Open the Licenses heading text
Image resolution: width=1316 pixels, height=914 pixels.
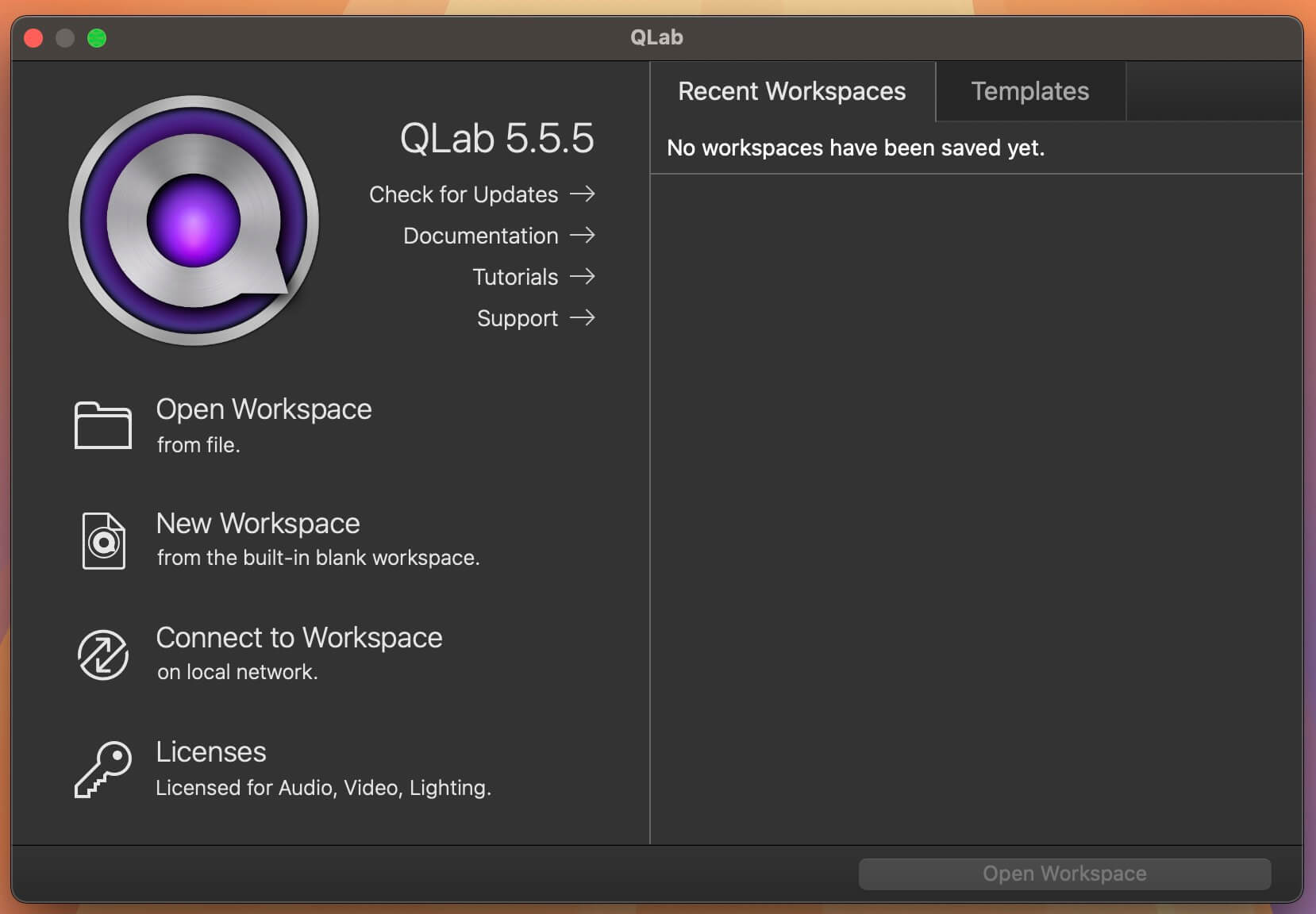click(211, 752)
